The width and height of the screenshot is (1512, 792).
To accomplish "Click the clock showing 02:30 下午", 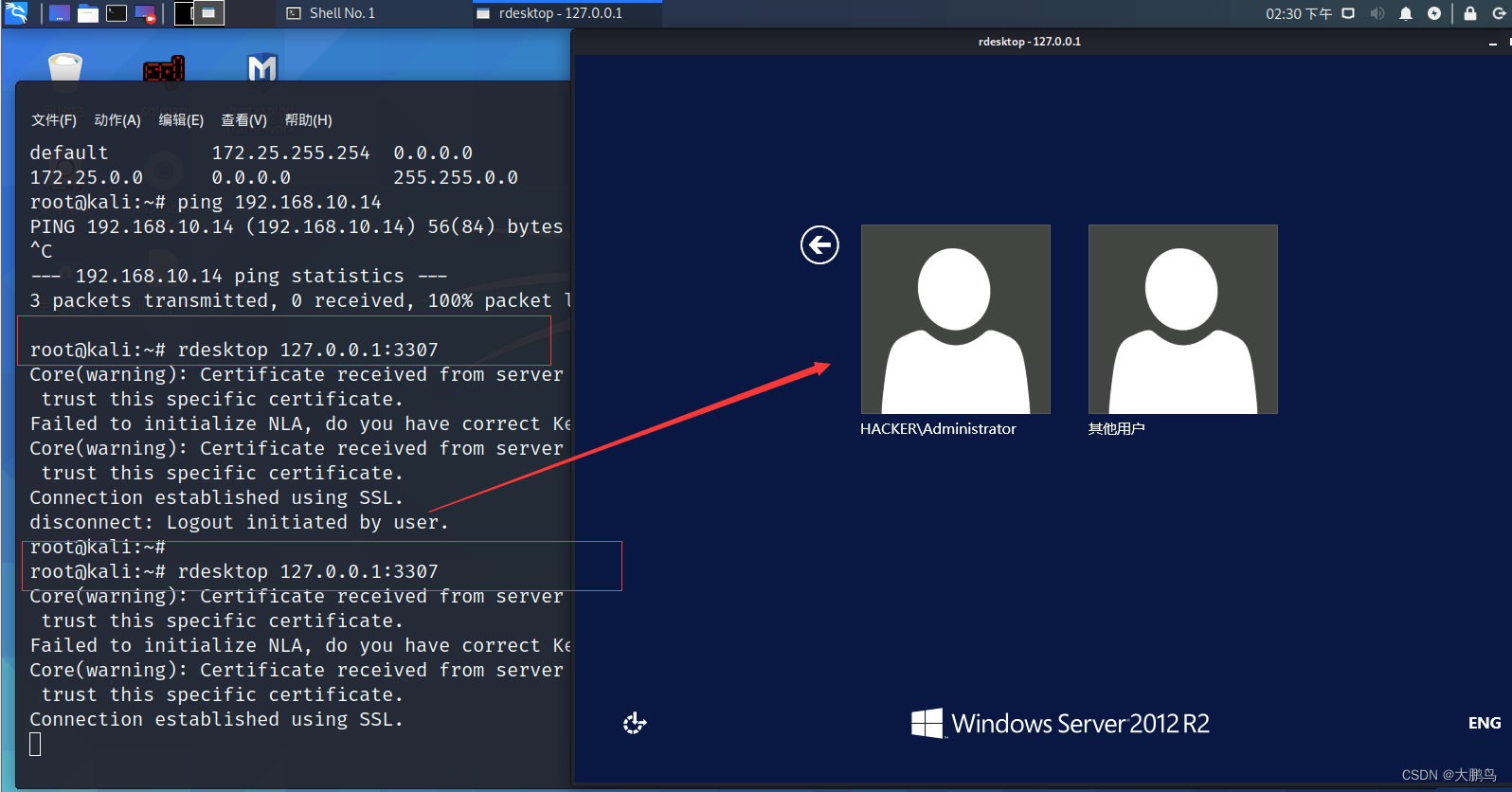I will (x=1299, y=13).
